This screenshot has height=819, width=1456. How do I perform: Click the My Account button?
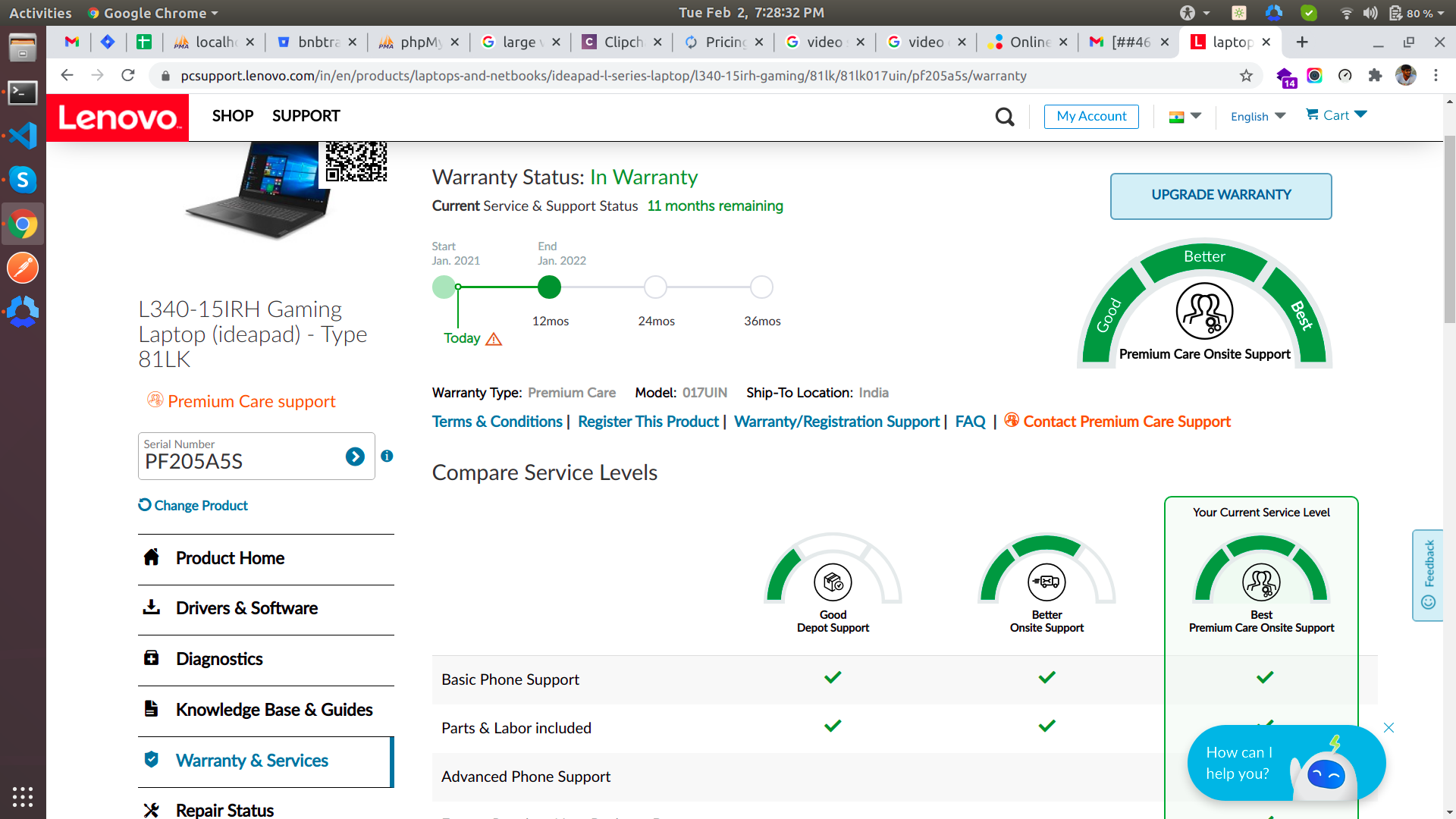tap(1091, 116)
